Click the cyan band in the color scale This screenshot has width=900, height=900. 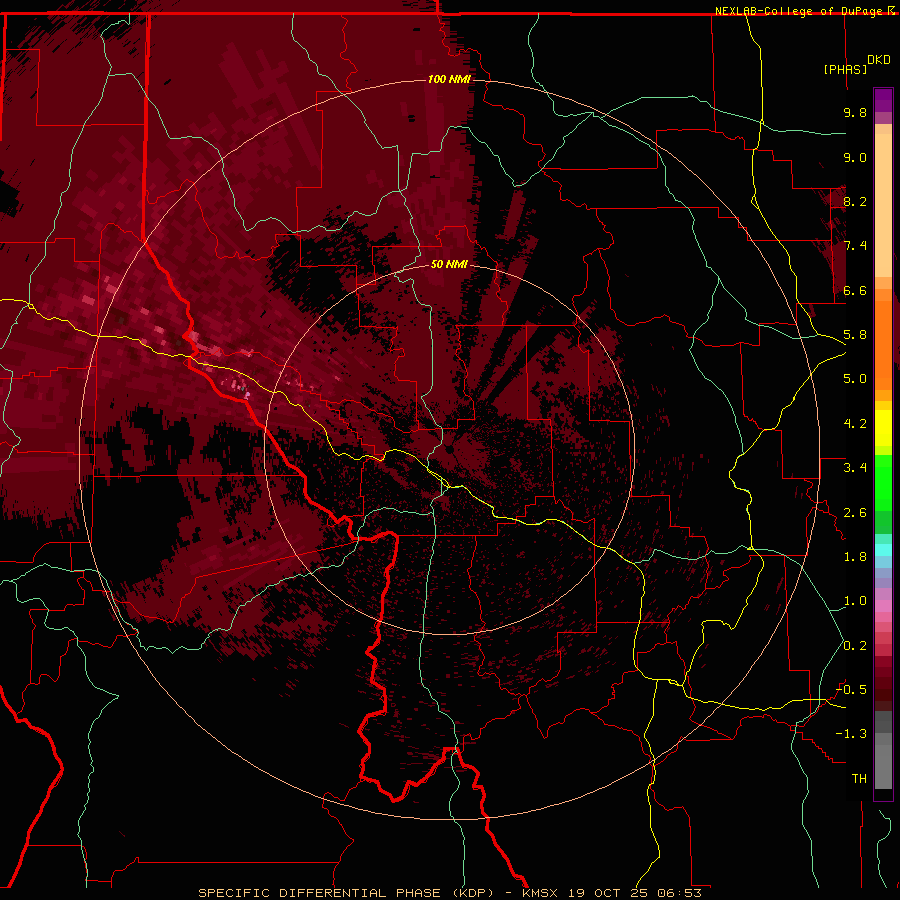(883, 549)
